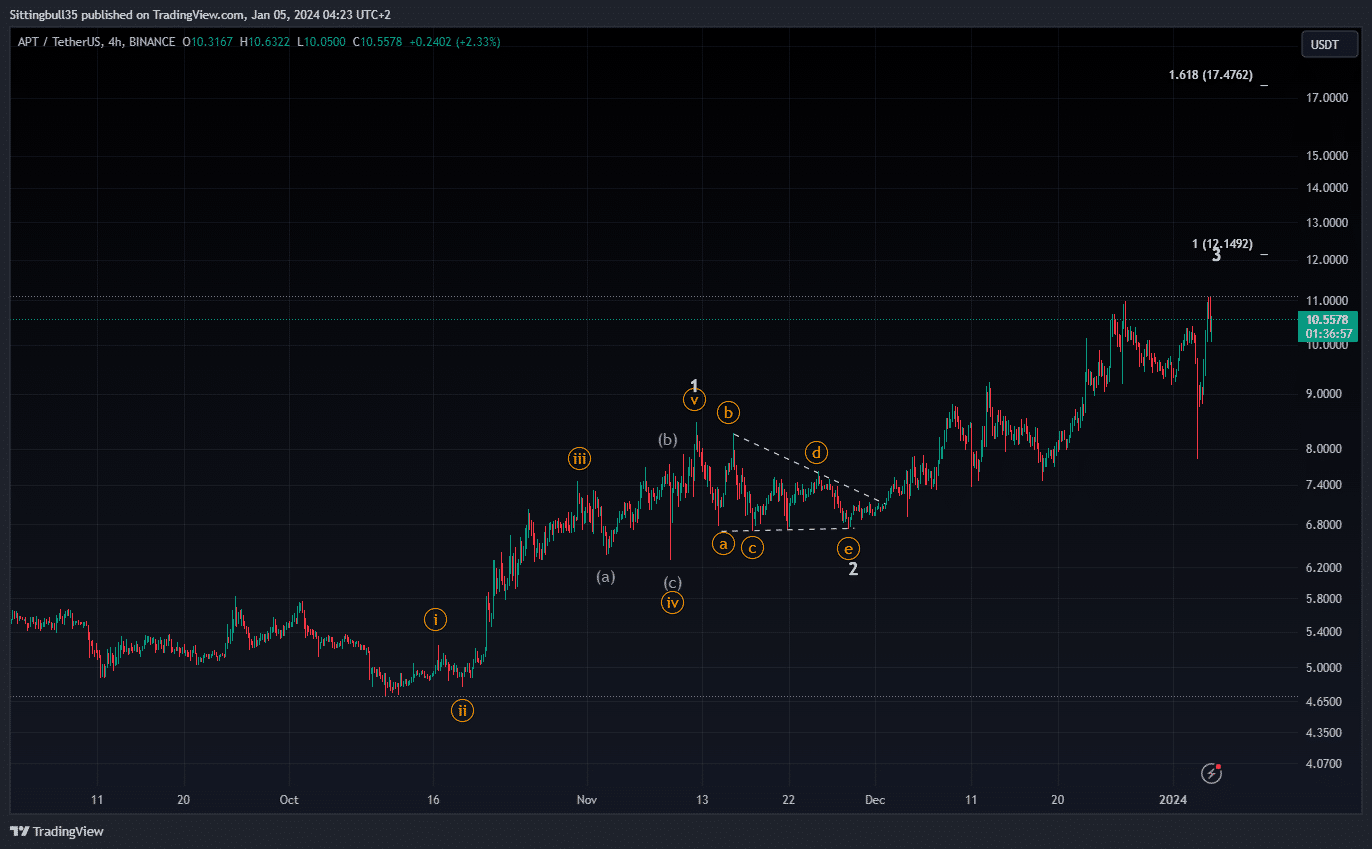Select the orange circled a triangle label
The image size is (1372, 849).
click(x=723, y=544)
